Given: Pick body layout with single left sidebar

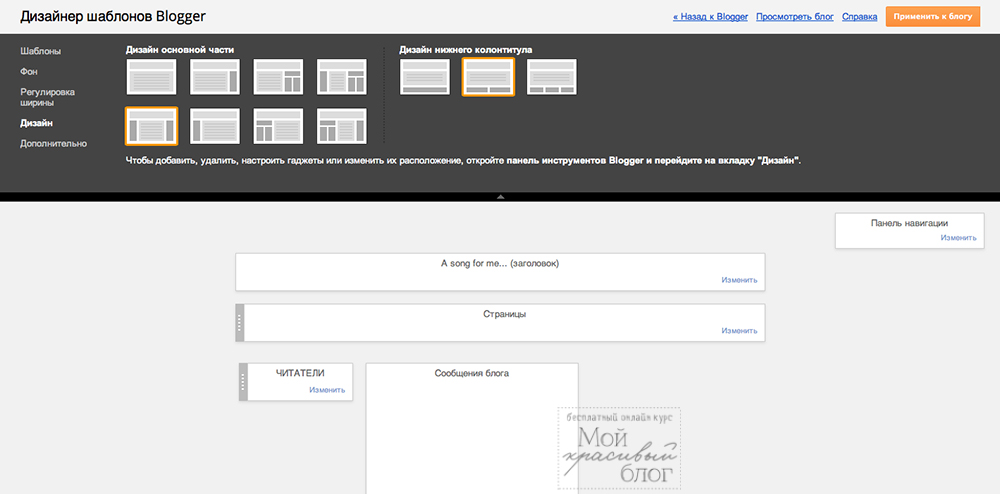Looking at the screenshot, I should click(x=215, y=126).
